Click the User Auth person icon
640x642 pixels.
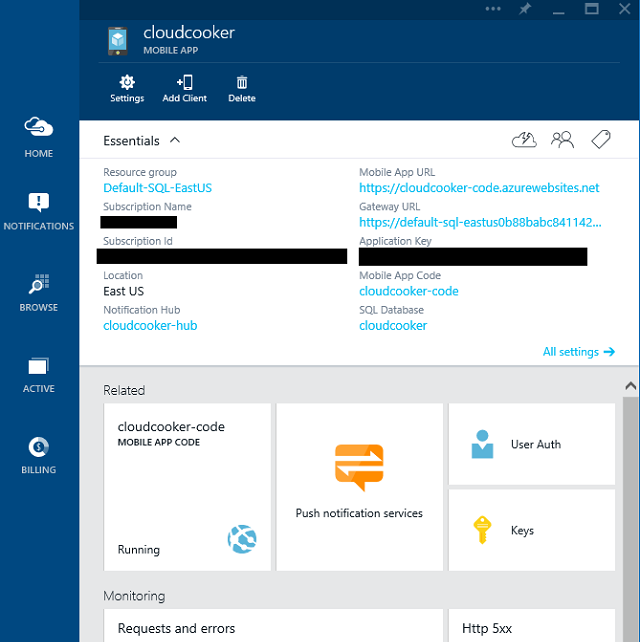(482, 444)
